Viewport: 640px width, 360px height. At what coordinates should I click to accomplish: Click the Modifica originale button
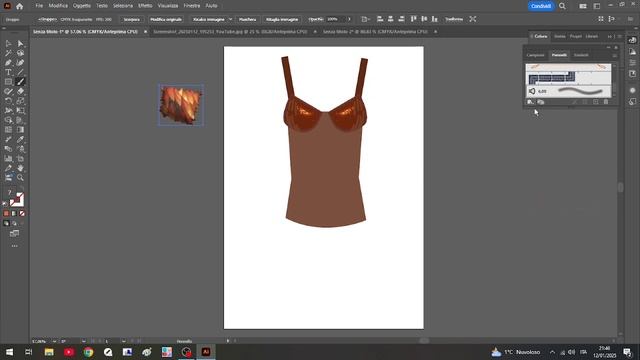pos(166,19)
